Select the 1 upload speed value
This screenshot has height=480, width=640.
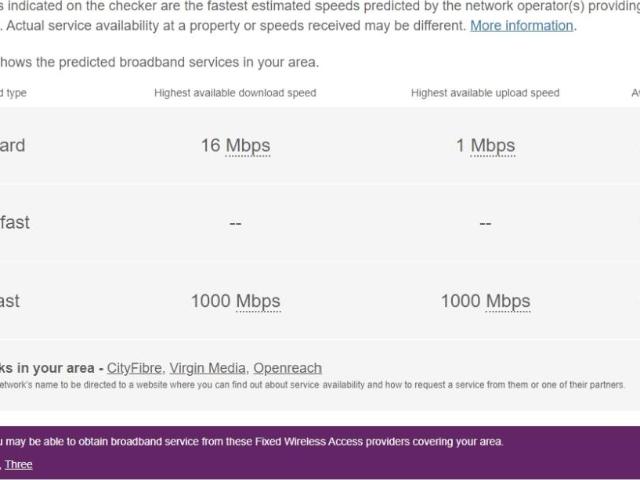(461, 146)
